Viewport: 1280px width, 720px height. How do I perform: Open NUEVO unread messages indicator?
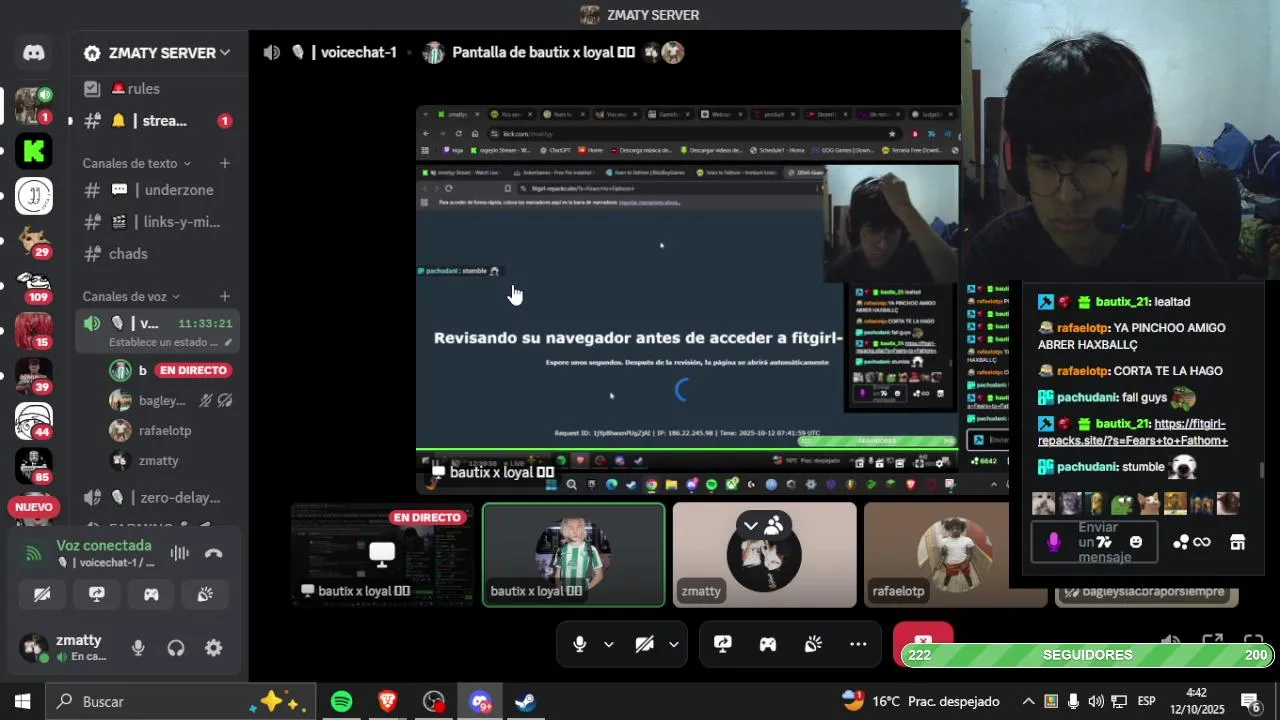coord(33,507)
